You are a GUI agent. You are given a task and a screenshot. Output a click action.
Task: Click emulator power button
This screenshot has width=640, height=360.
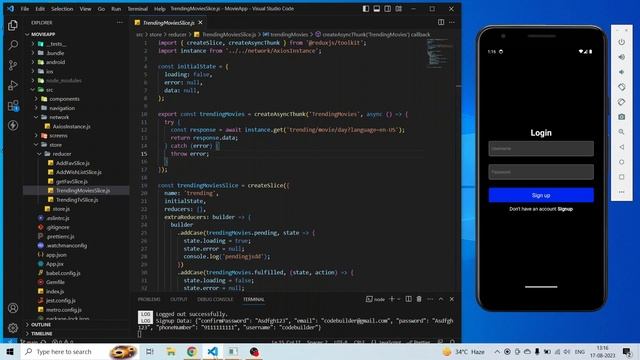pyautogui.click(x=621, y=42)
